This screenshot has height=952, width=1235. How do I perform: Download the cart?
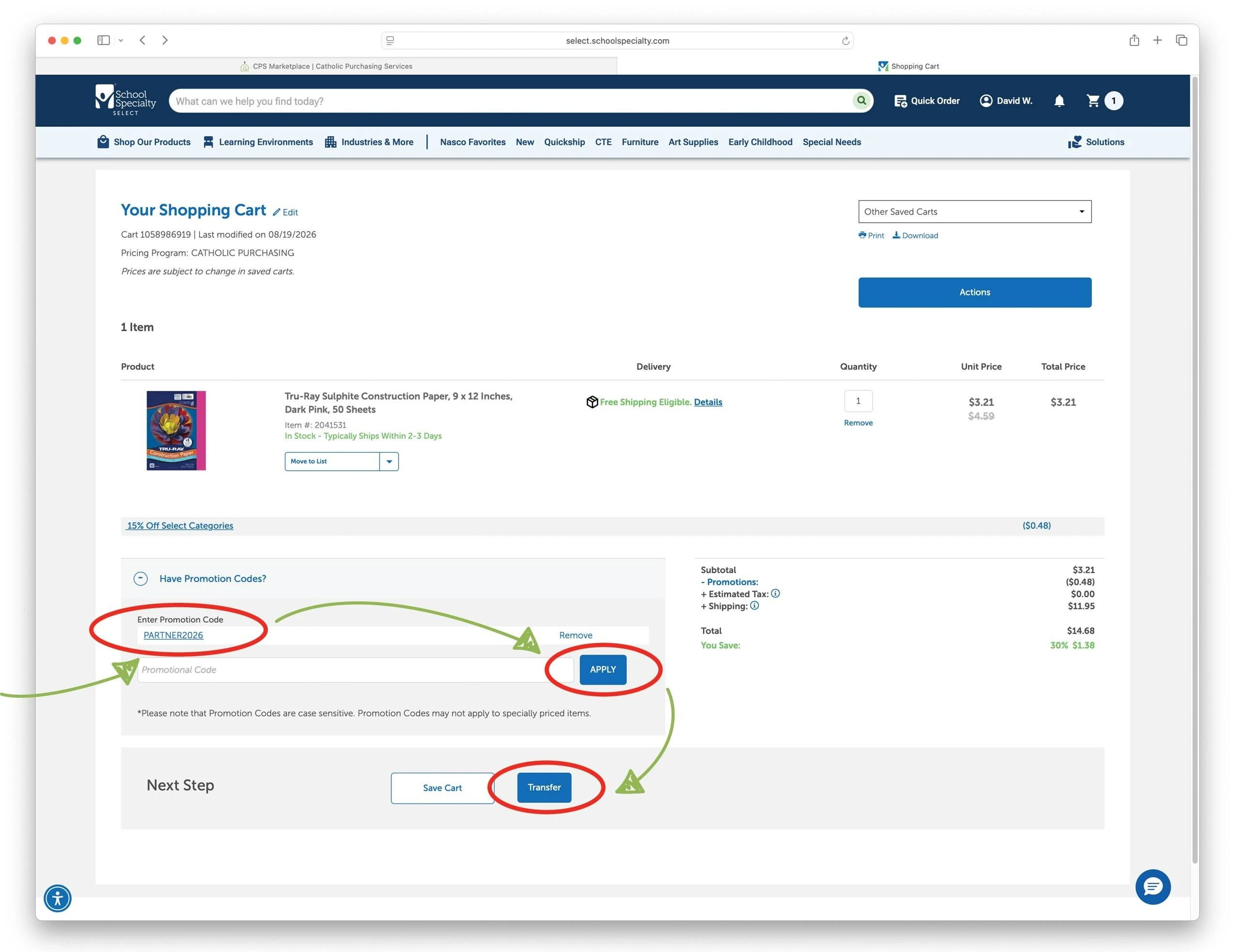pos(915,235)
